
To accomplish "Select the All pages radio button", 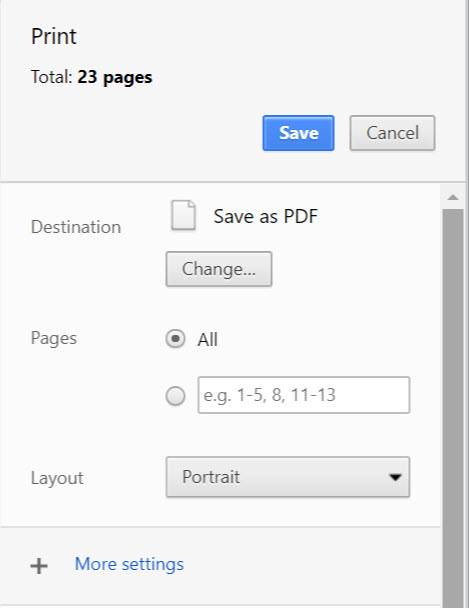I will (x=175, y=339).
